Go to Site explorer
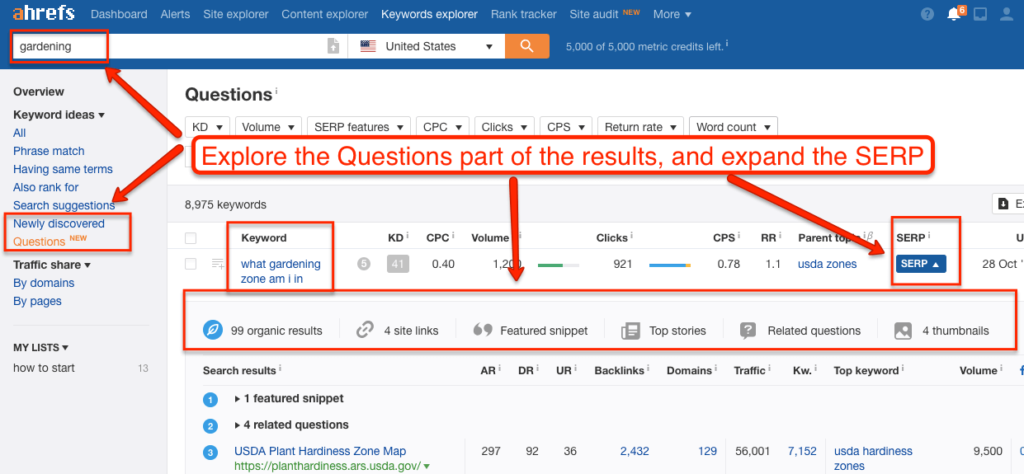The height and width of the screenshot is (474, 1024). [x=236, y=14]
